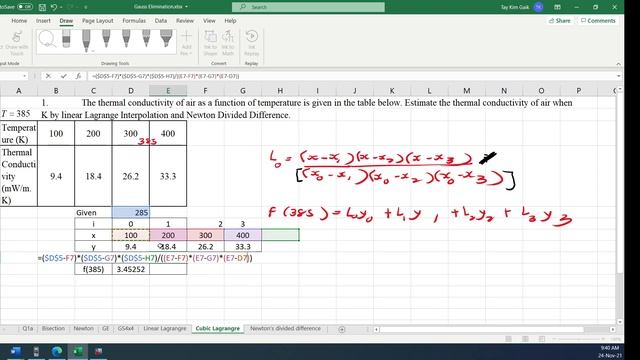The image size is (640, 360).
Task: Click the cell containing x value 400
Action: [243, 235]
